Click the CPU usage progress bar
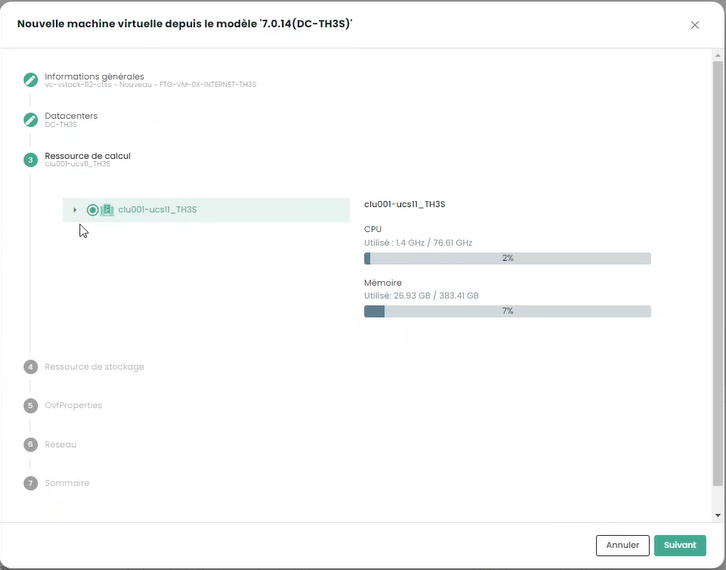726x570 pixels. pos(507,258)
